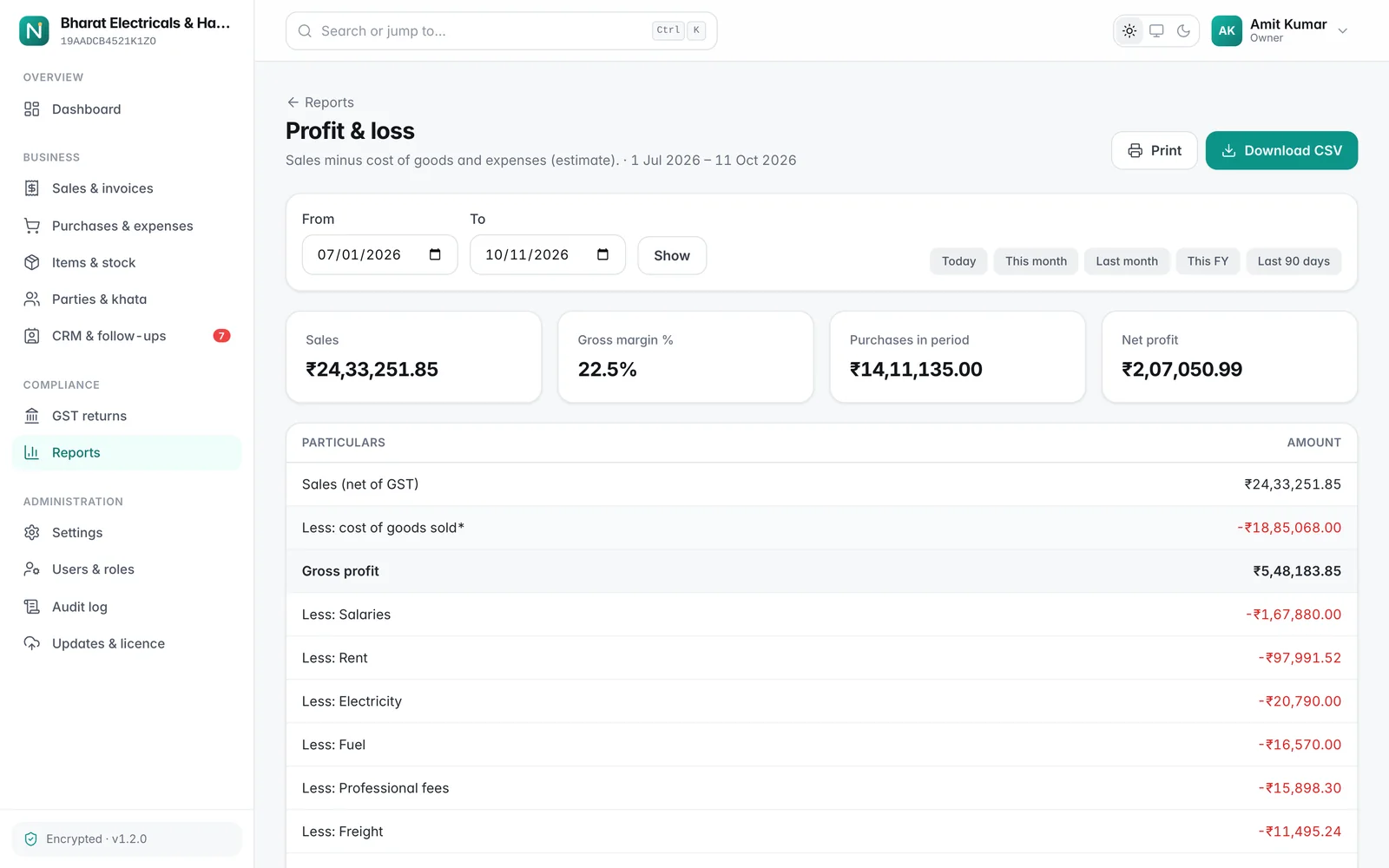Click the Net profit value ₹2,07,050.99
Screen dimensions: 1389x868
click(1182, 370)
